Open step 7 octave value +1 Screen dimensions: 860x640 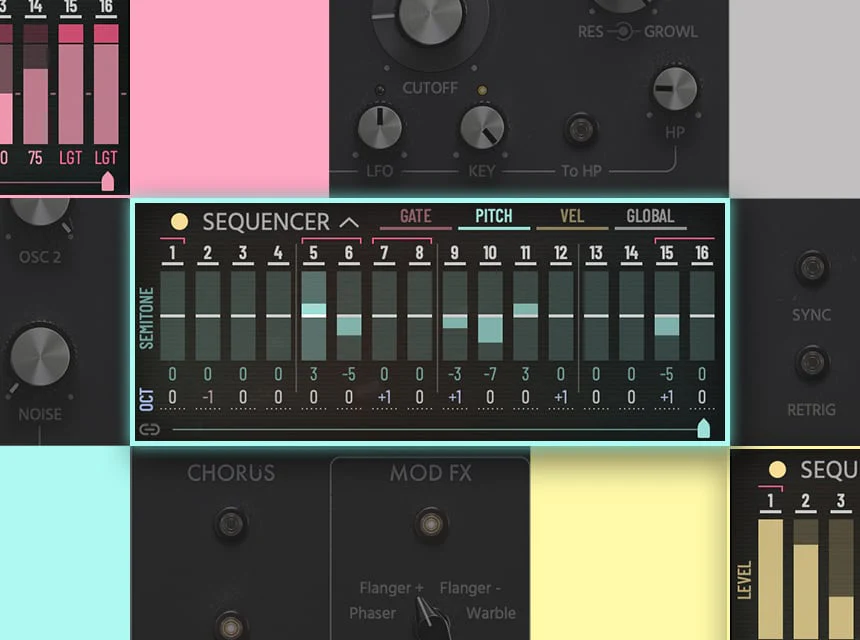pyautogui.click(x=384, y=397)
